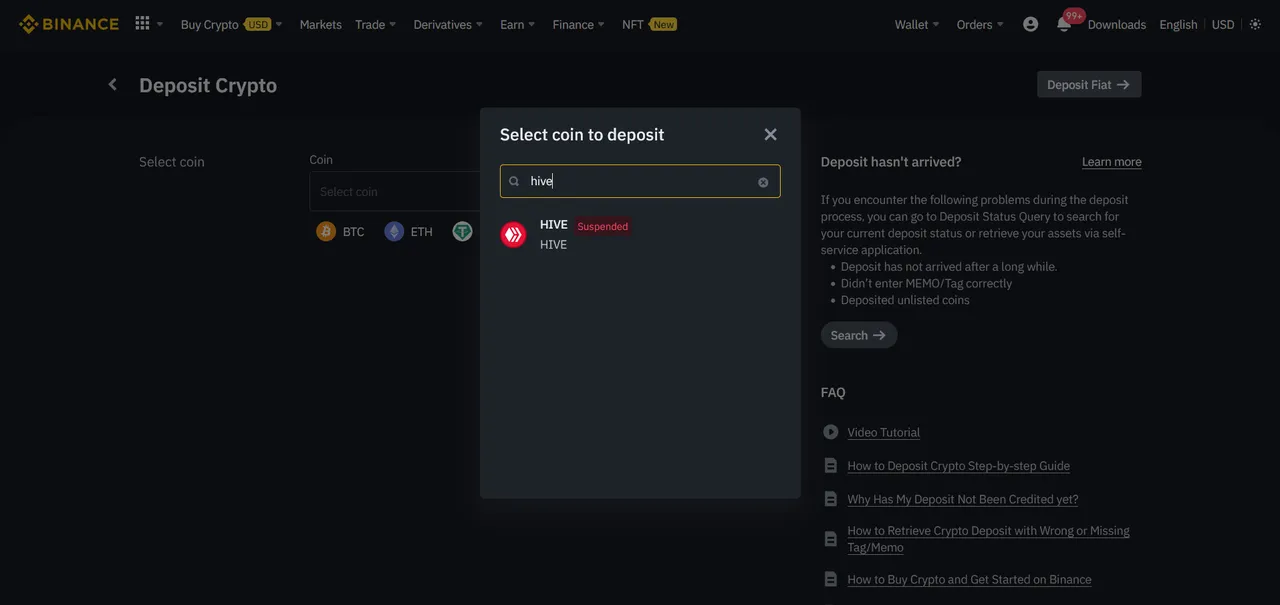Viewport: 1280px width, 605px height.
Task: Choose the ETH quick coin icon
Action: pos(394,232)
